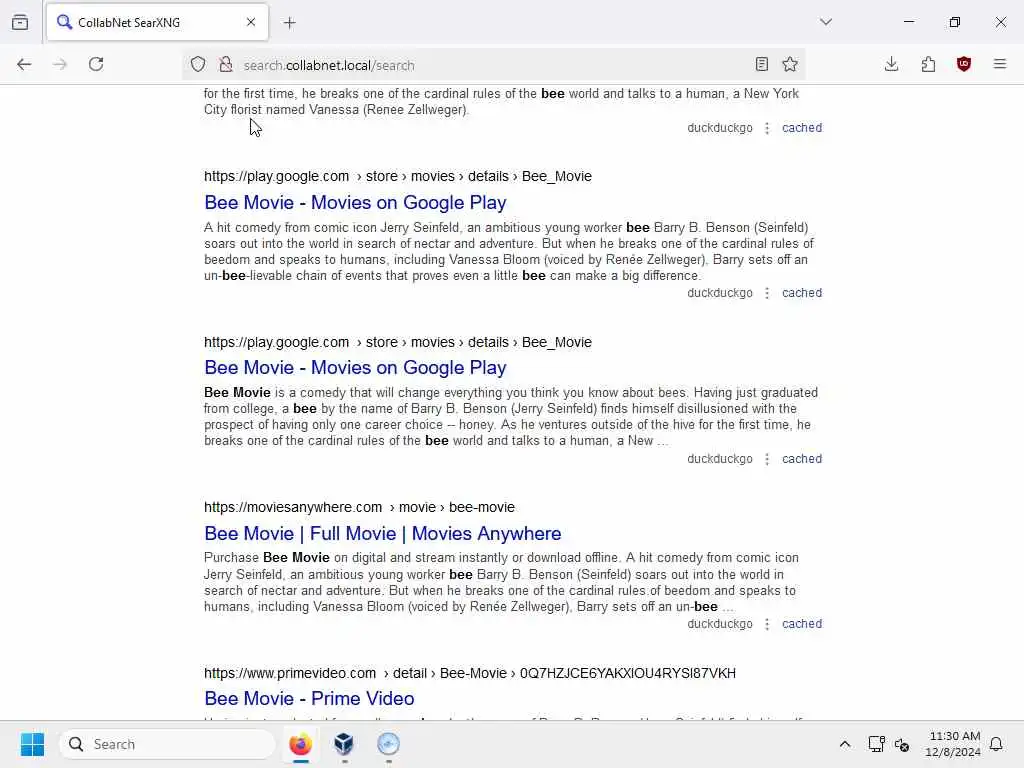The height and width of the screenshot is (768, 1024).
Task: Click the Firefox taskbar icon
Action: [x=300, y=744]
